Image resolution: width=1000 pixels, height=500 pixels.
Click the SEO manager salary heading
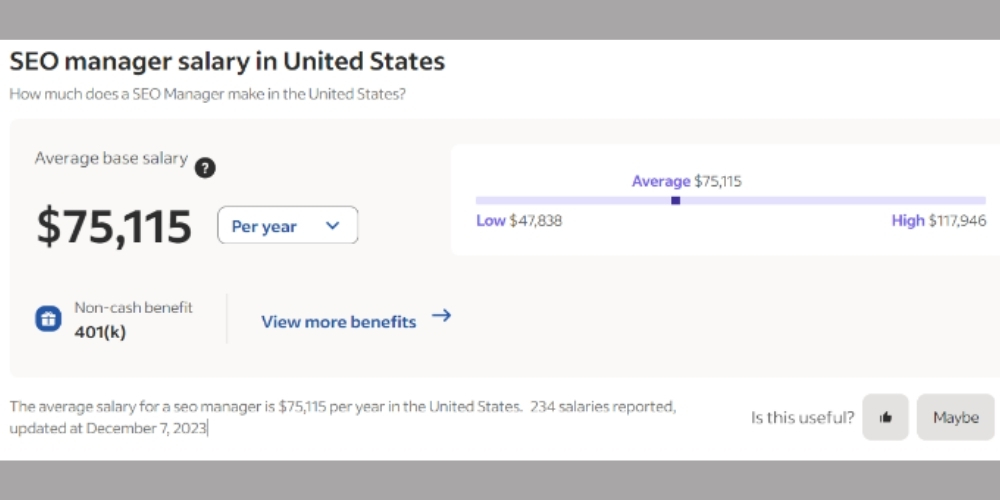coord(227,62)
